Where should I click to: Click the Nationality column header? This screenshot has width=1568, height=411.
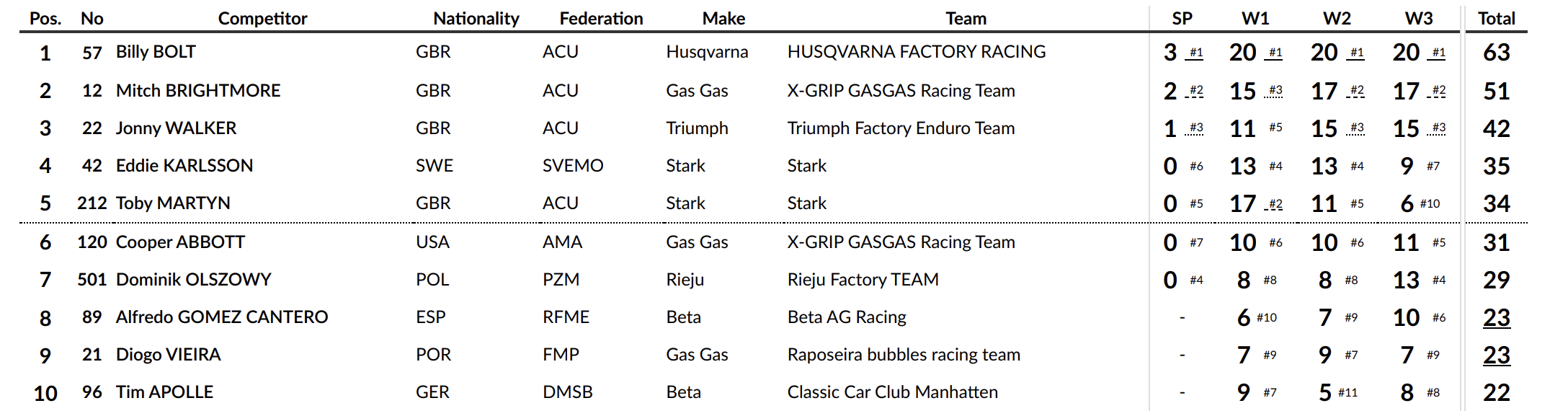pyautogui.click(x=476, y=19)
